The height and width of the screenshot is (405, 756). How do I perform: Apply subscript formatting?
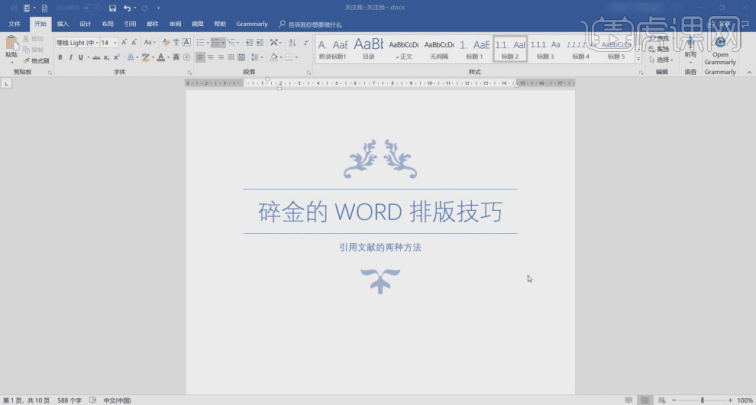point(107,57)
